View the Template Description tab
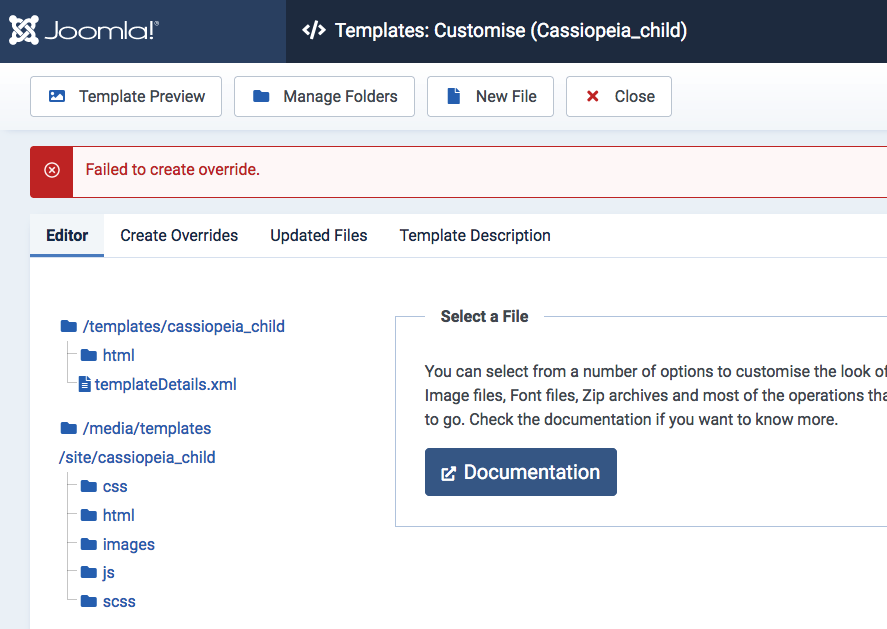The image size is (887, 629). 475,235
